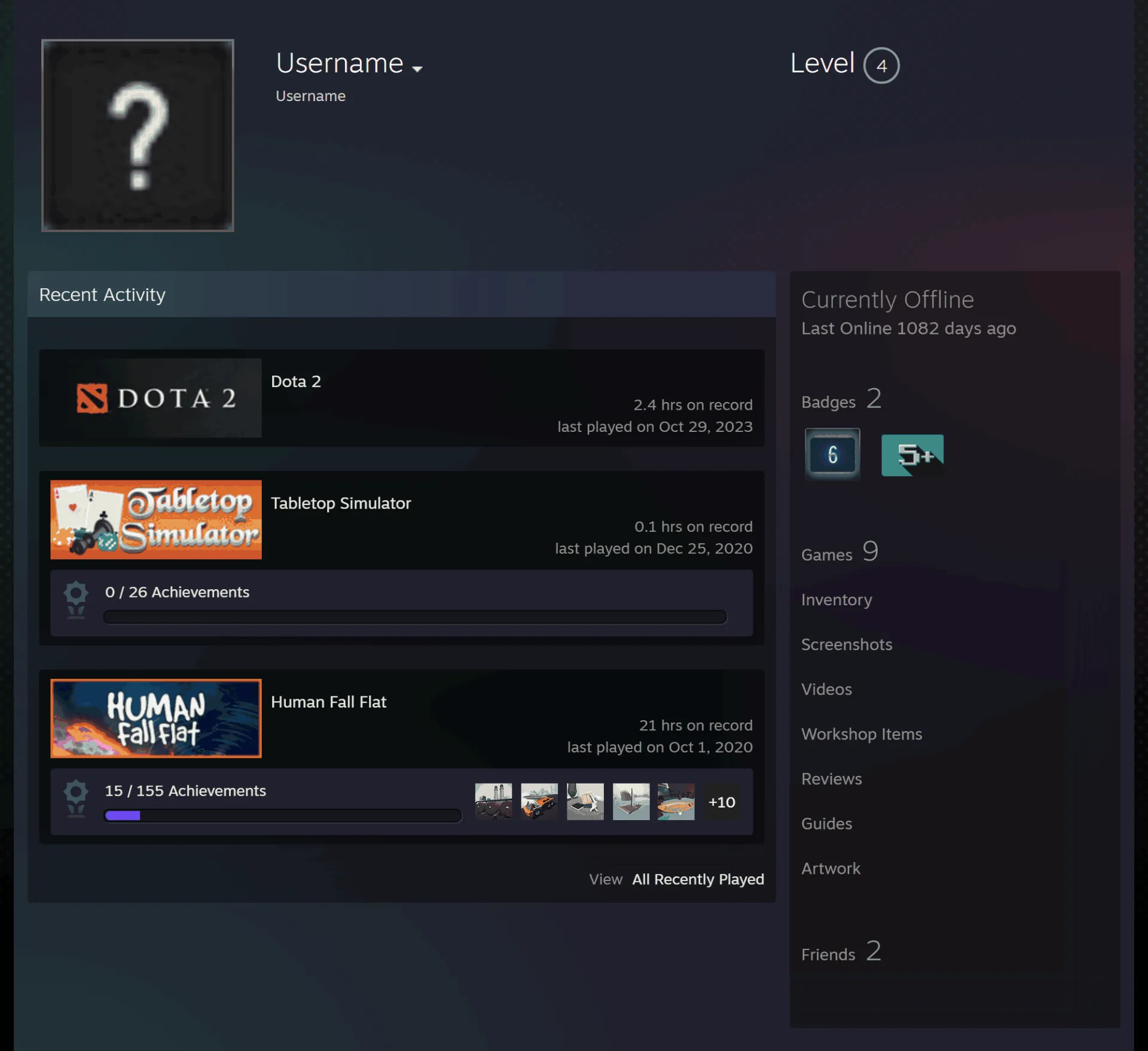
Task: Open the second Human Fall Flat achievement icon
Action: coord(539,802)
